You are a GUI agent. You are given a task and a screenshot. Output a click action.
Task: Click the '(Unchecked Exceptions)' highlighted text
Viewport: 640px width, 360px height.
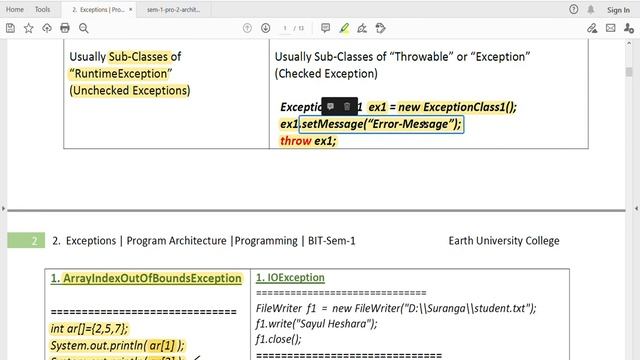pyautogui.click(x=130, y=90)
